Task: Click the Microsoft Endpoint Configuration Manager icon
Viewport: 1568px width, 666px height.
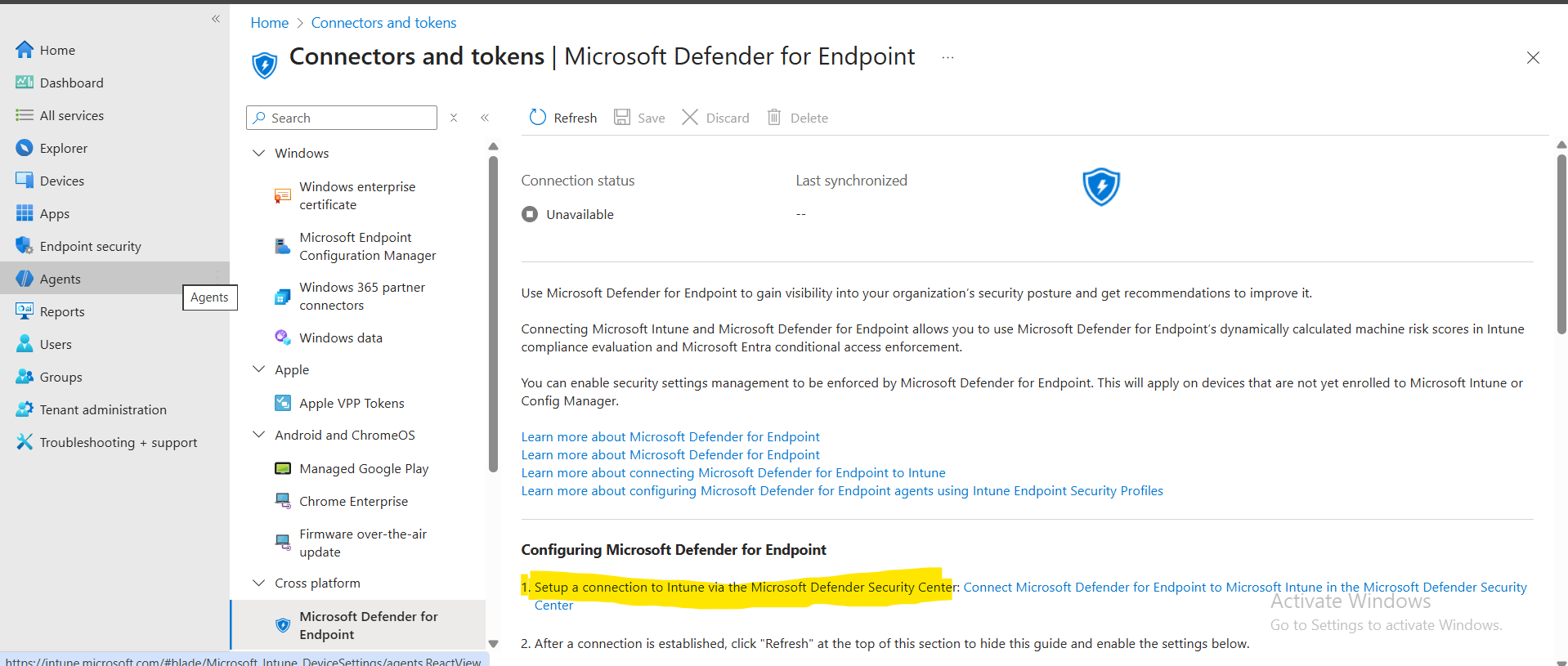Action: pos(283,246)
